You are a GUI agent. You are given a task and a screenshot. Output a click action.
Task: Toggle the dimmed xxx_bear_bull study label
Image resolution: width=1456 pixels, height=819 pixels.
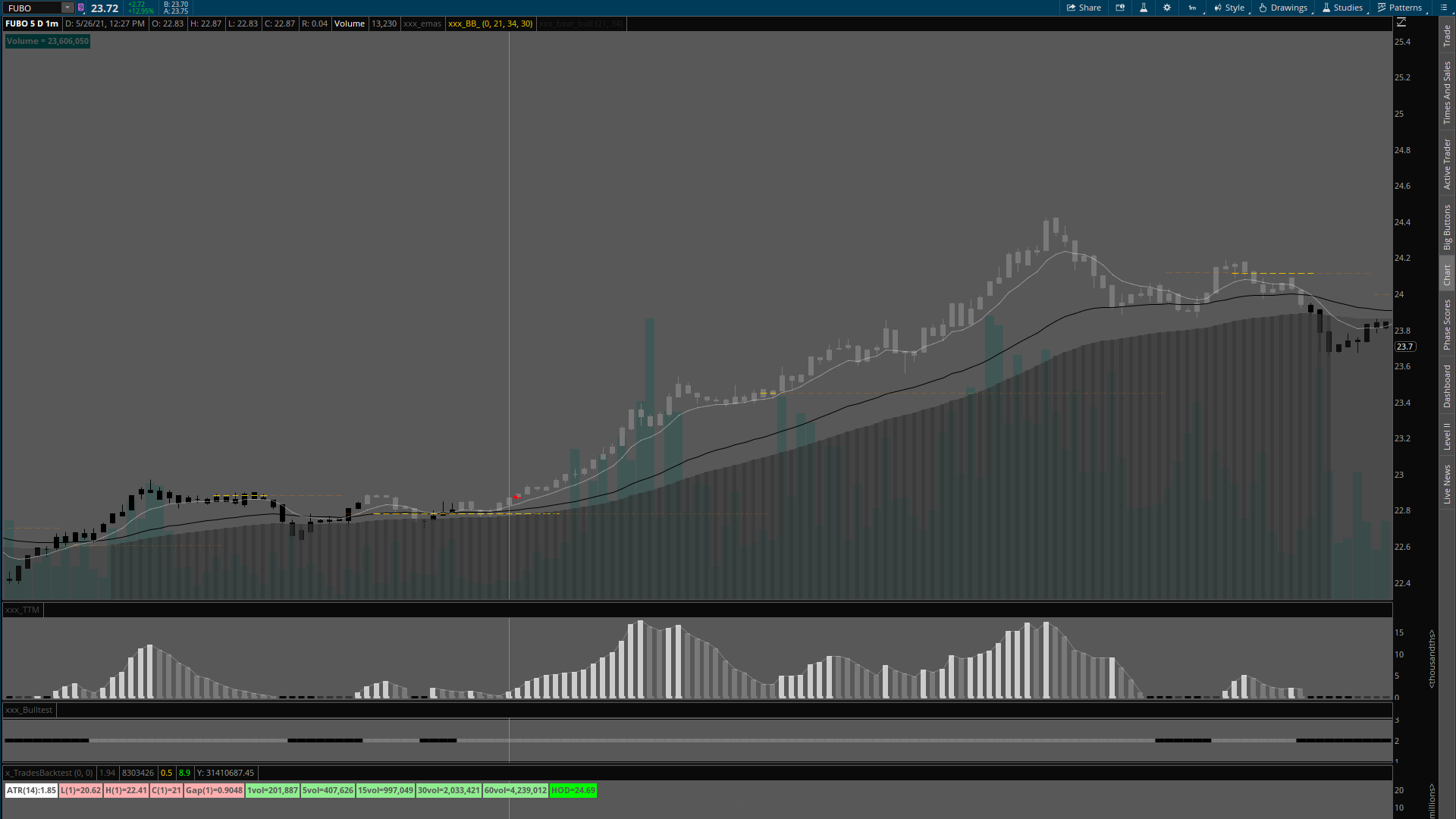pyautogui.click(x=581, y=24)
